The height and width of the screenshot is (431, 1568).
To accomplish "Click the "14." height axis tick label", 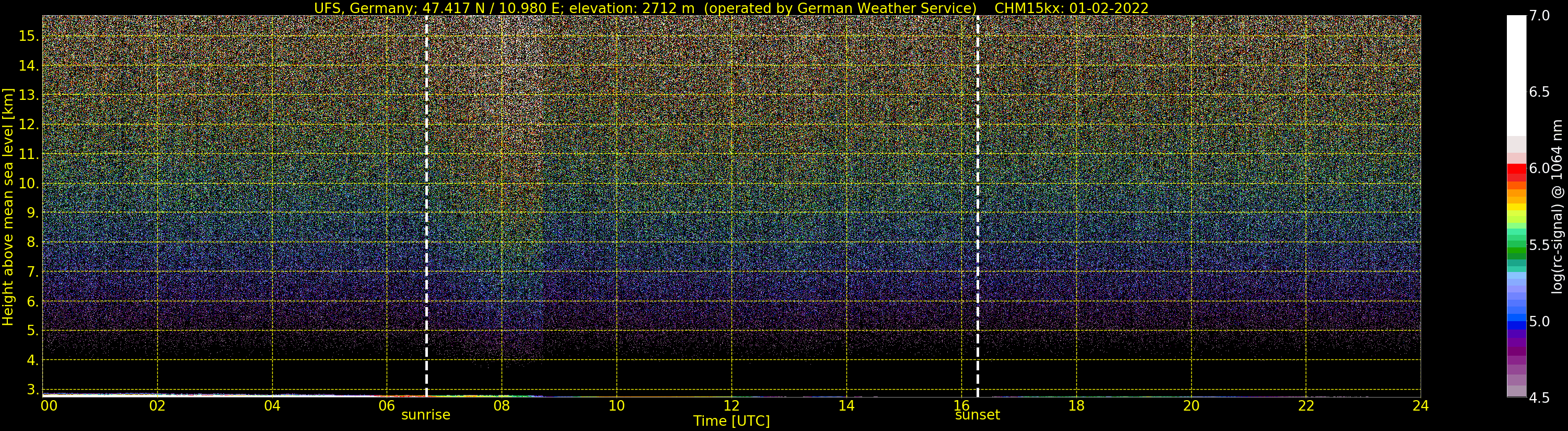I will [x=29, y=66].
